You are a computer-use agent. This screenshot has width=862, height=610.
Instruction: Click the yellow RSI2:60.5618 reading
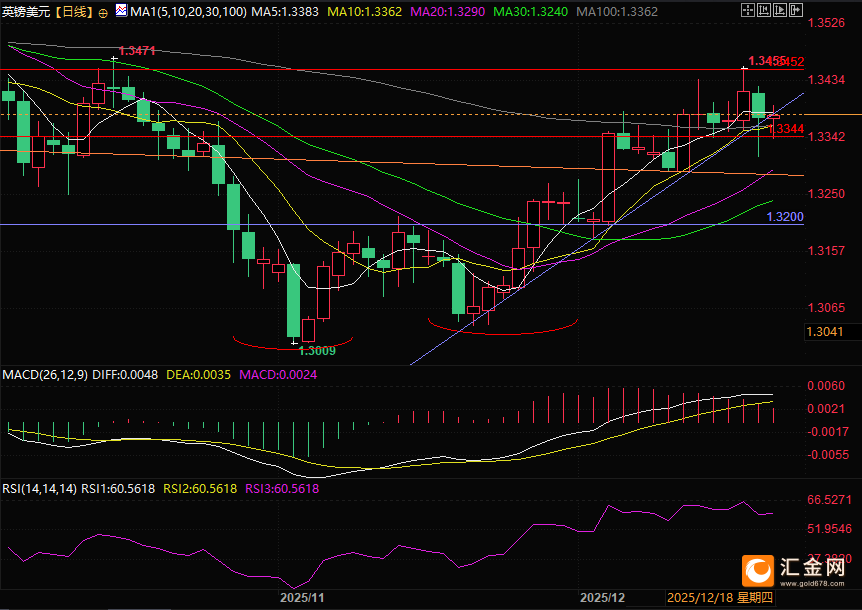[x=200, y=489]
